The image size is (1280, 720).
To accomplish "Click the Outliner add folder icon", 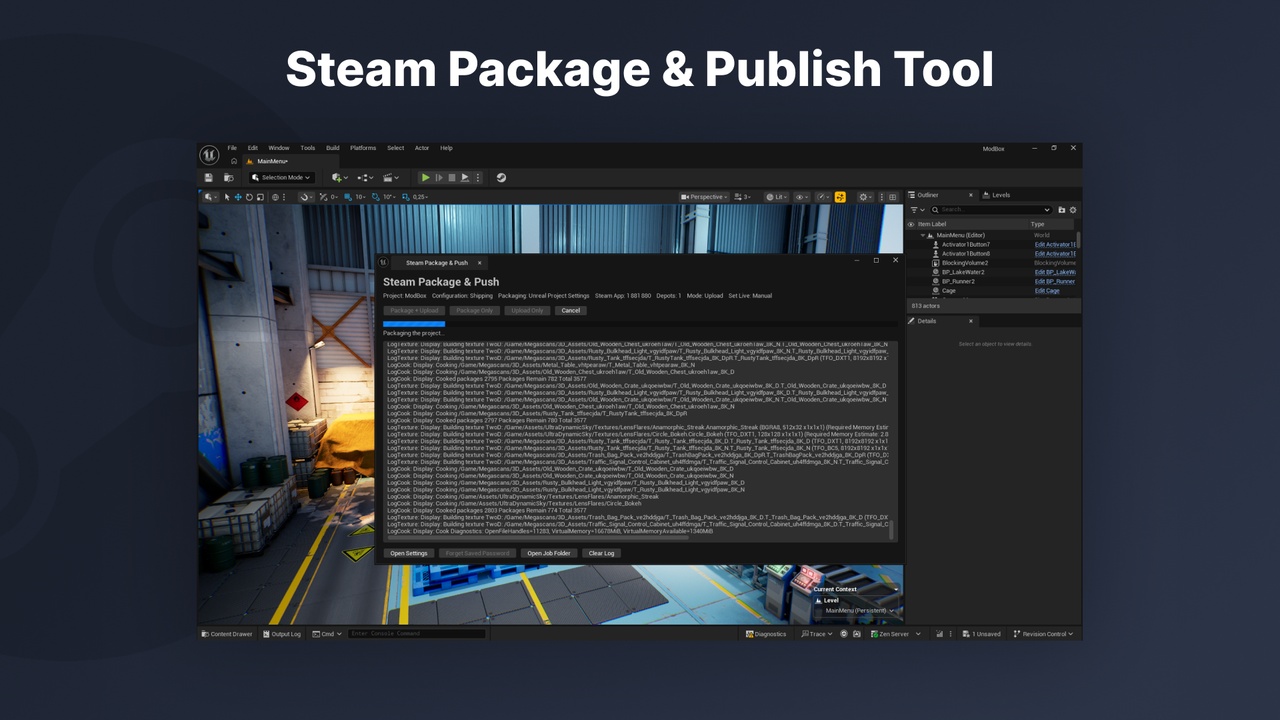I will (x=1061, y=210).
